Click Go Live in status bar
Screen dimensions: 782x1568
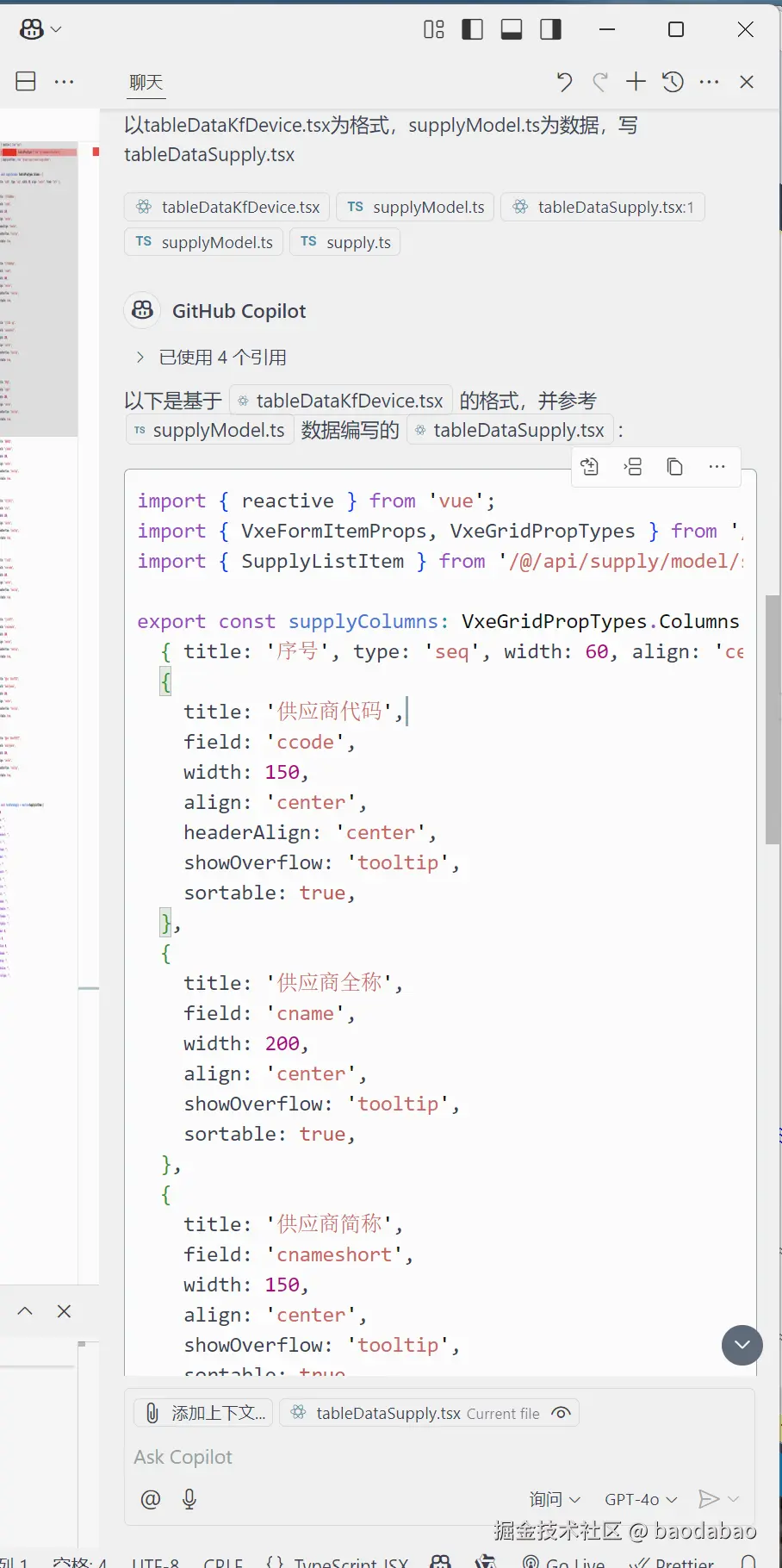(x=564, y=1562)
